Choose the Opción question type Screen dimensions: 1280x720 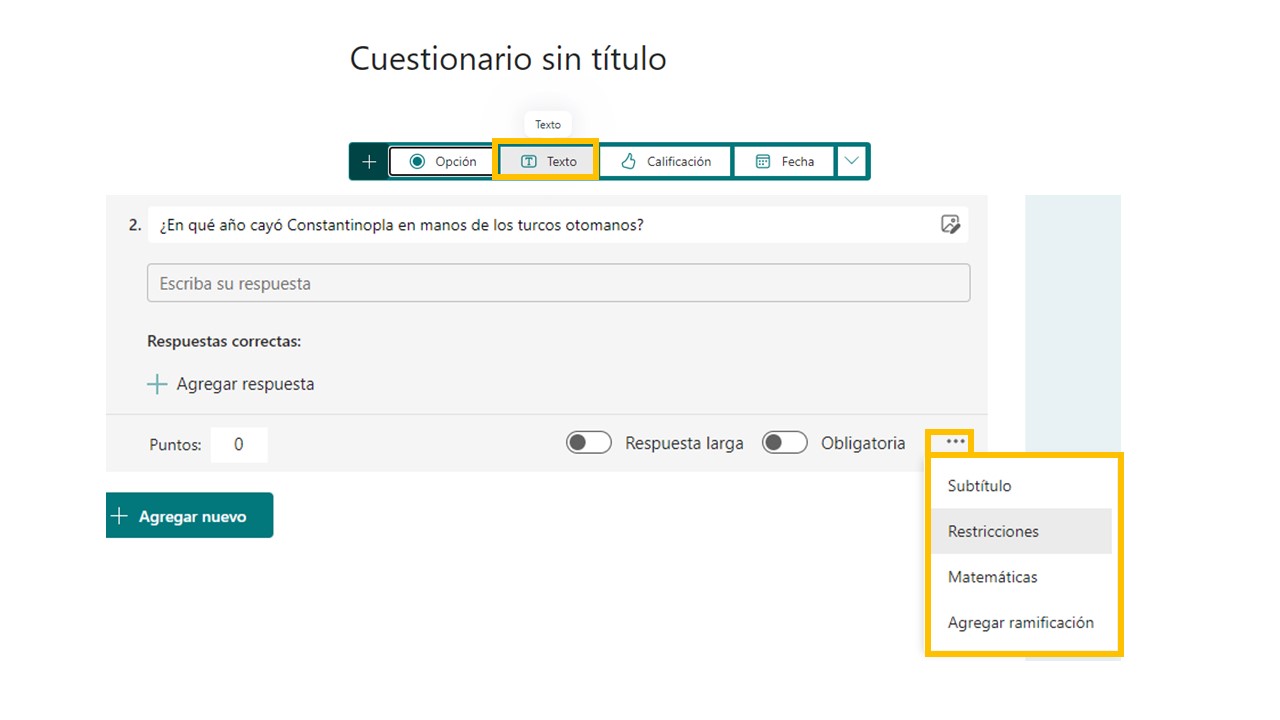coord(442,161)
